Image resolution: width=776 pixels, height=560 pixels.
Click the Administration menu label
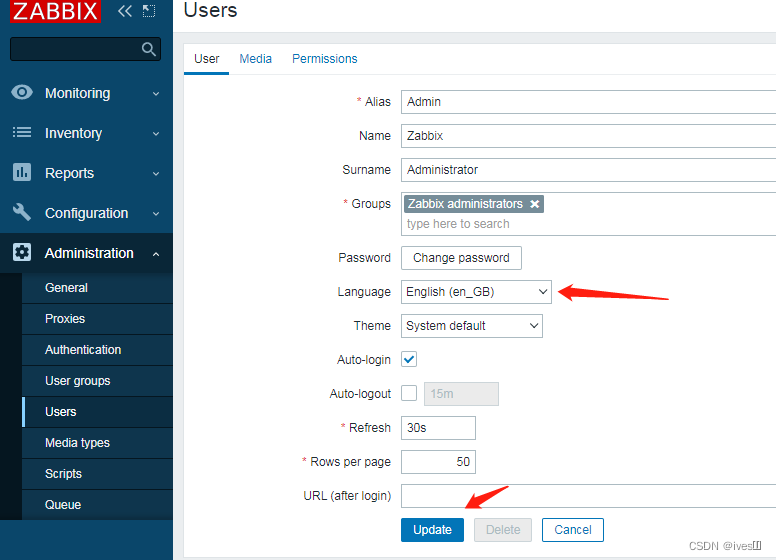(x=89, y=253)
